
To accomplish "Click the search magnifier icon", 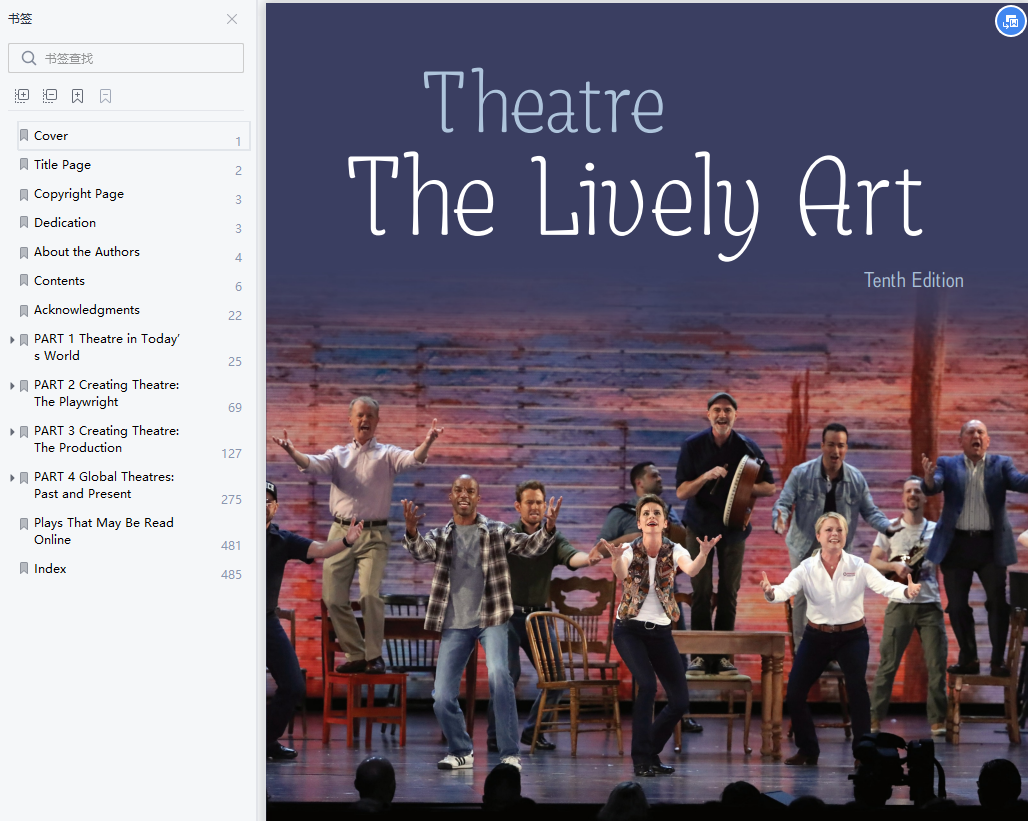I will (x=28, y=58).
